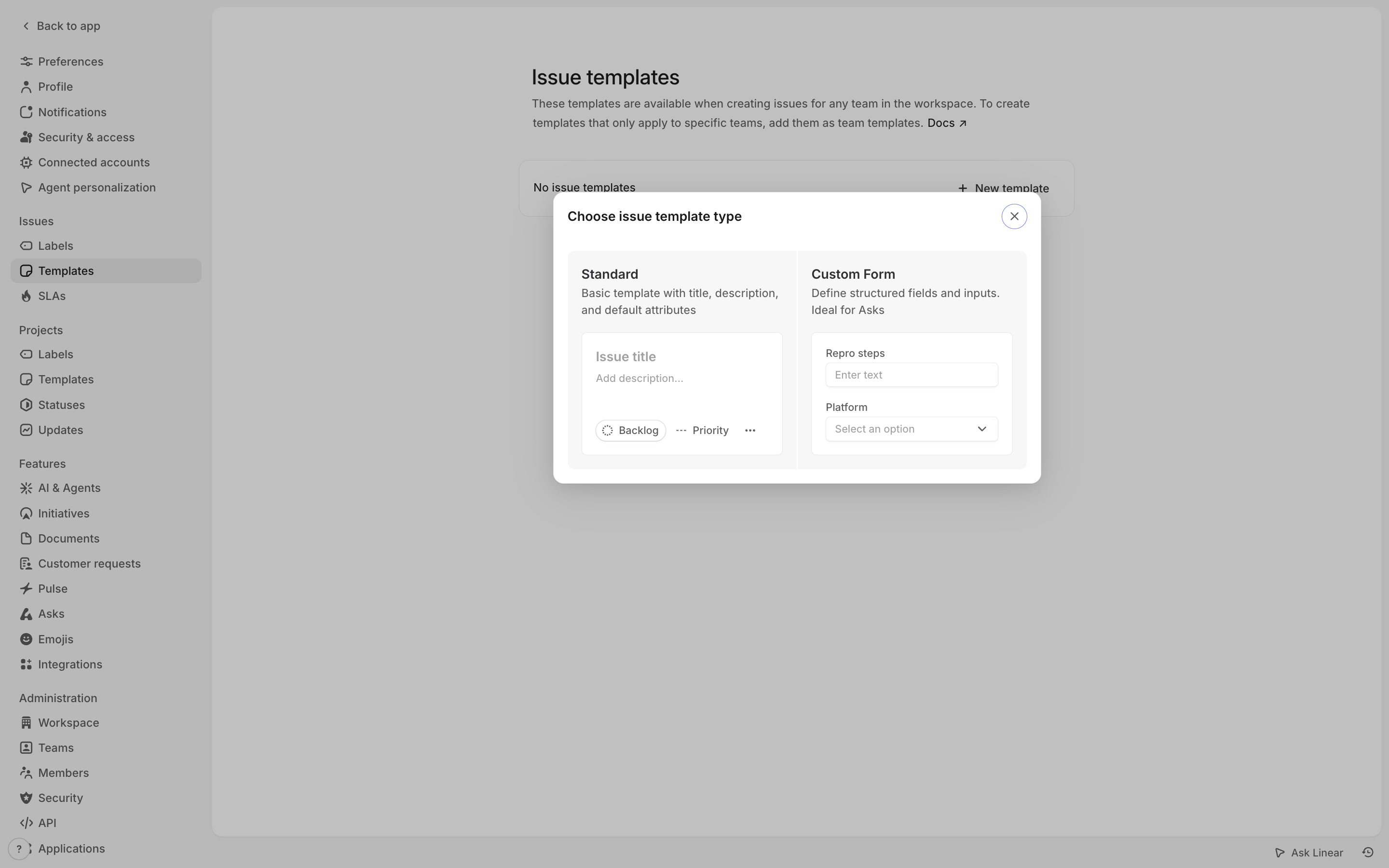Click the AI & Agents sparkle icon
Viewport: 1389px width, 868px height.
26,488
